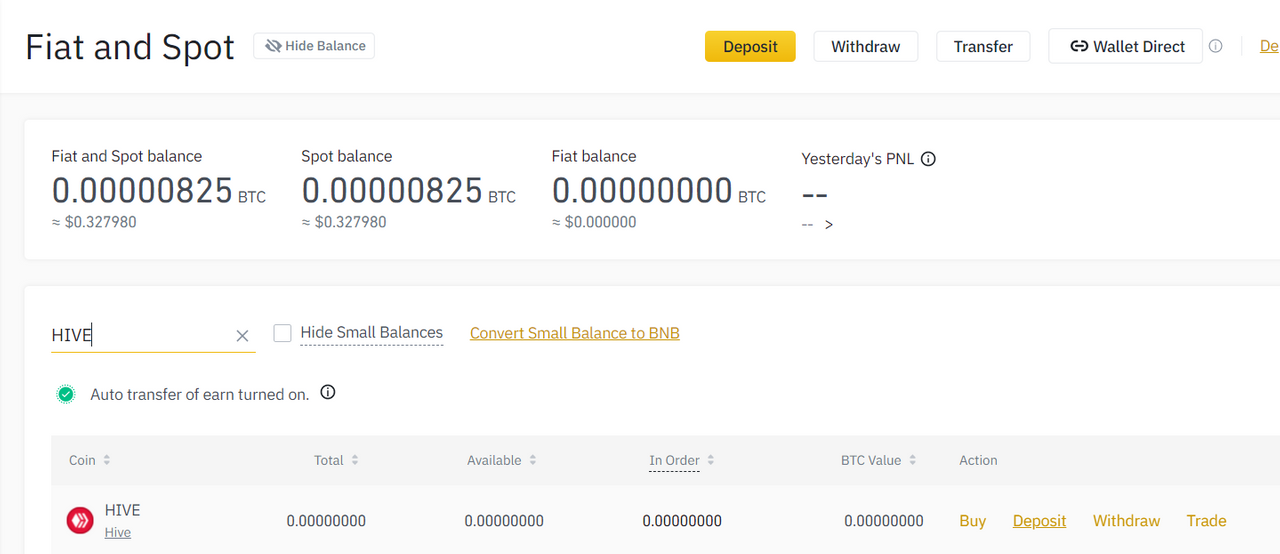Click Convert Small Balance to BNB link
This screenshot has width=1280, height=554.
pos(575,333)
